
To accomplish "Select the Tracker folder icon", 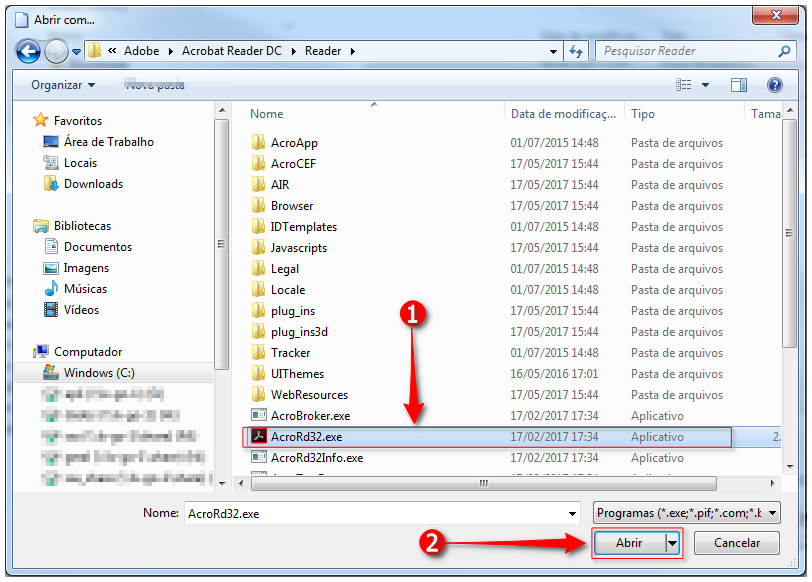I will pos(258,353).
